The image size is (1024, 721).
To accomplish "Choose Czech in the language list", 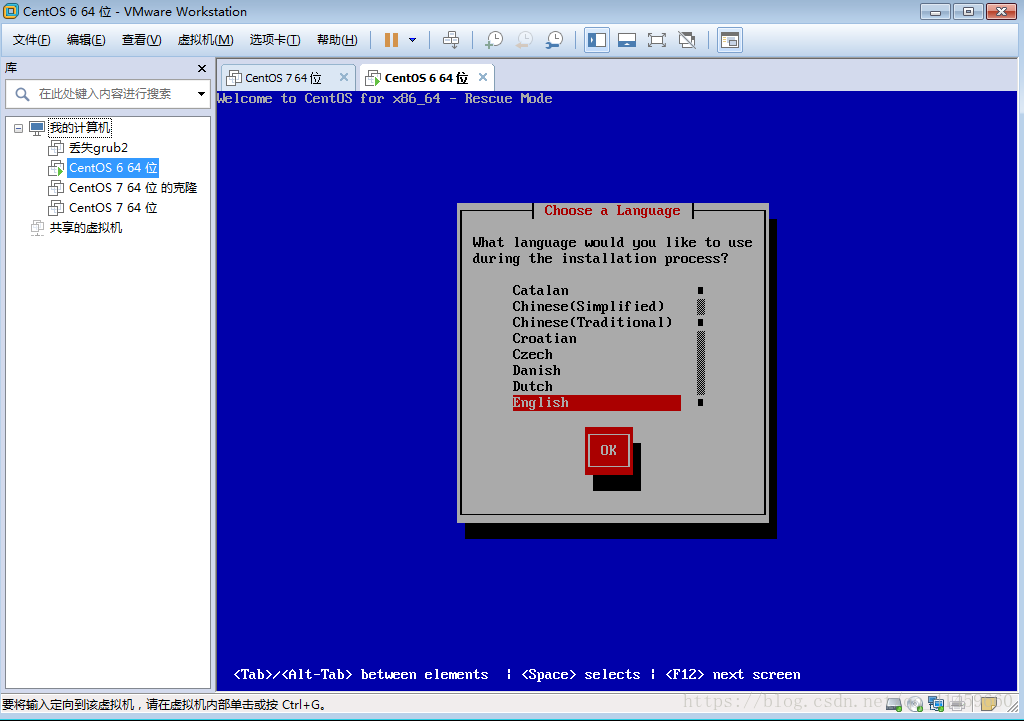I will (532, 354).
